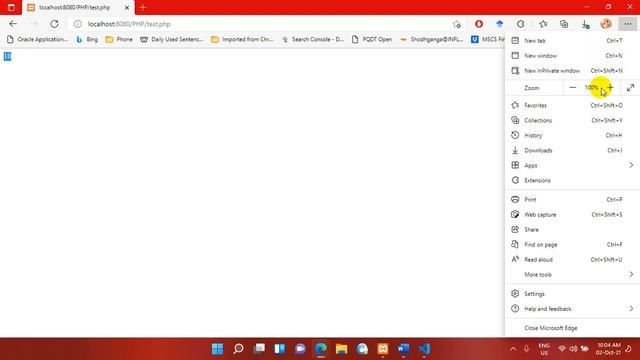Open Teams Chat taskbar icon
The height and width of the screenshot is (360, 640).
(300, 349)
